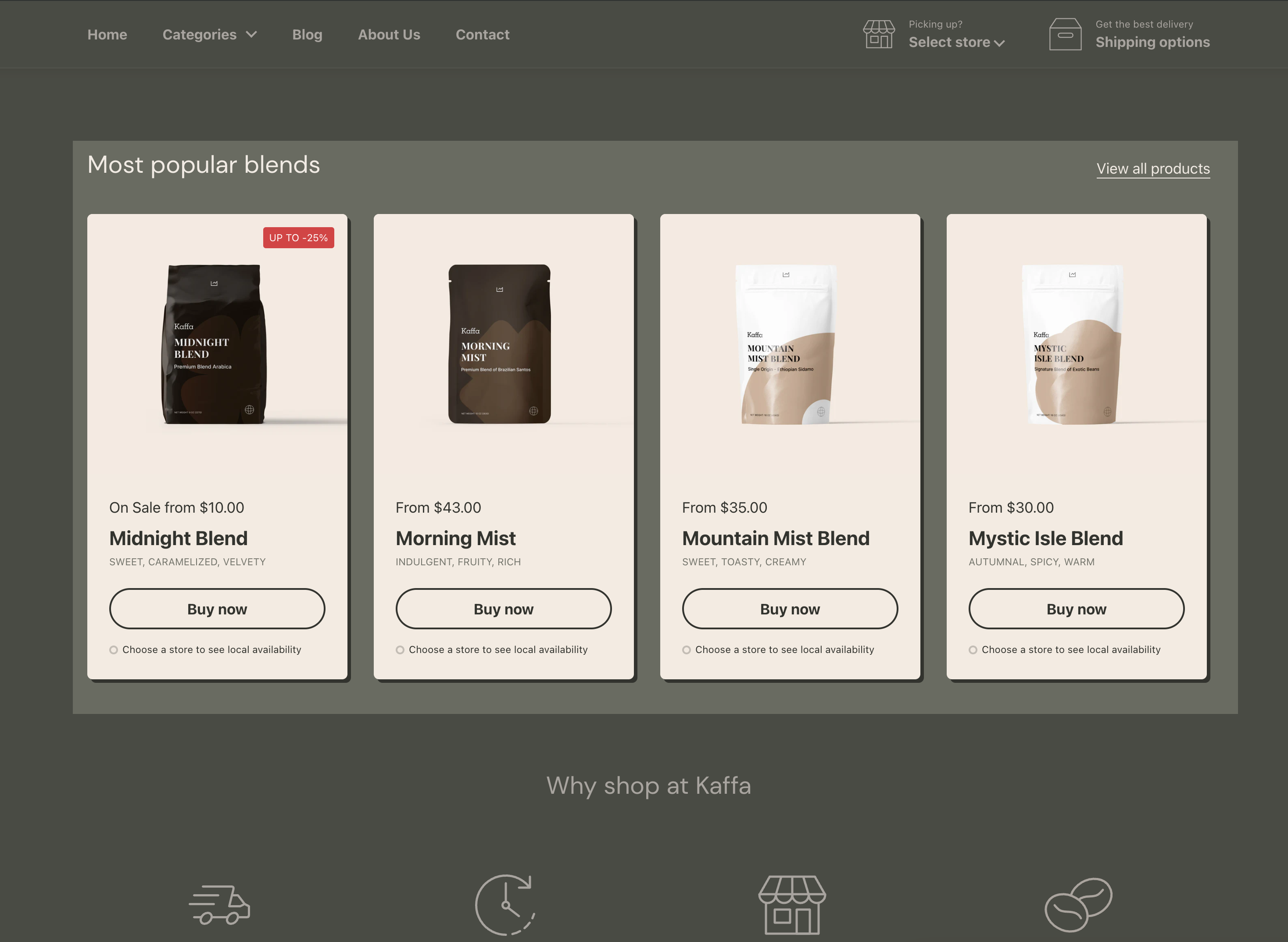Image resolution: width=1288 pixels, height=942 pixels.
Task: Click Shipping options in the header
Action: (1152, 42)
